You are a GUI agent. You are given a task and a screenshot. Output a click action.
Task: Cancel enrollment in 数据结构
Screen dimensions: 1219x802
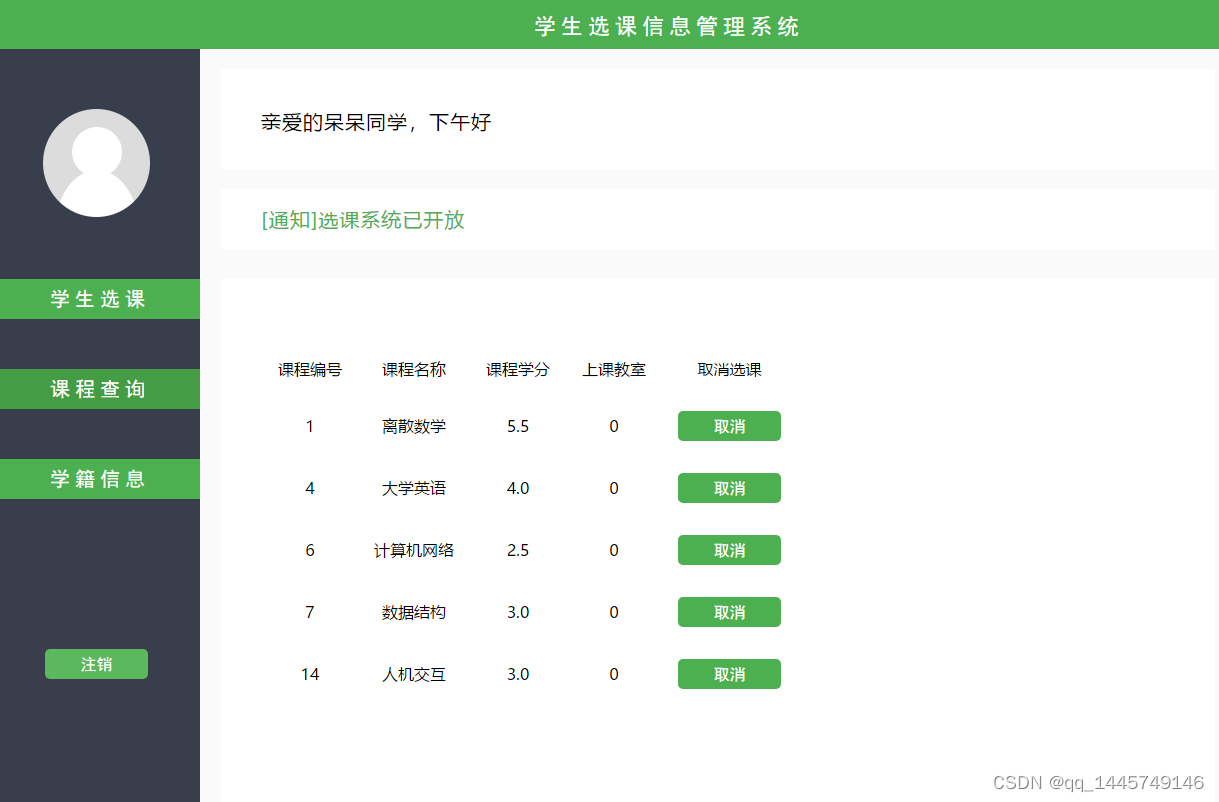tap(729, 612)
